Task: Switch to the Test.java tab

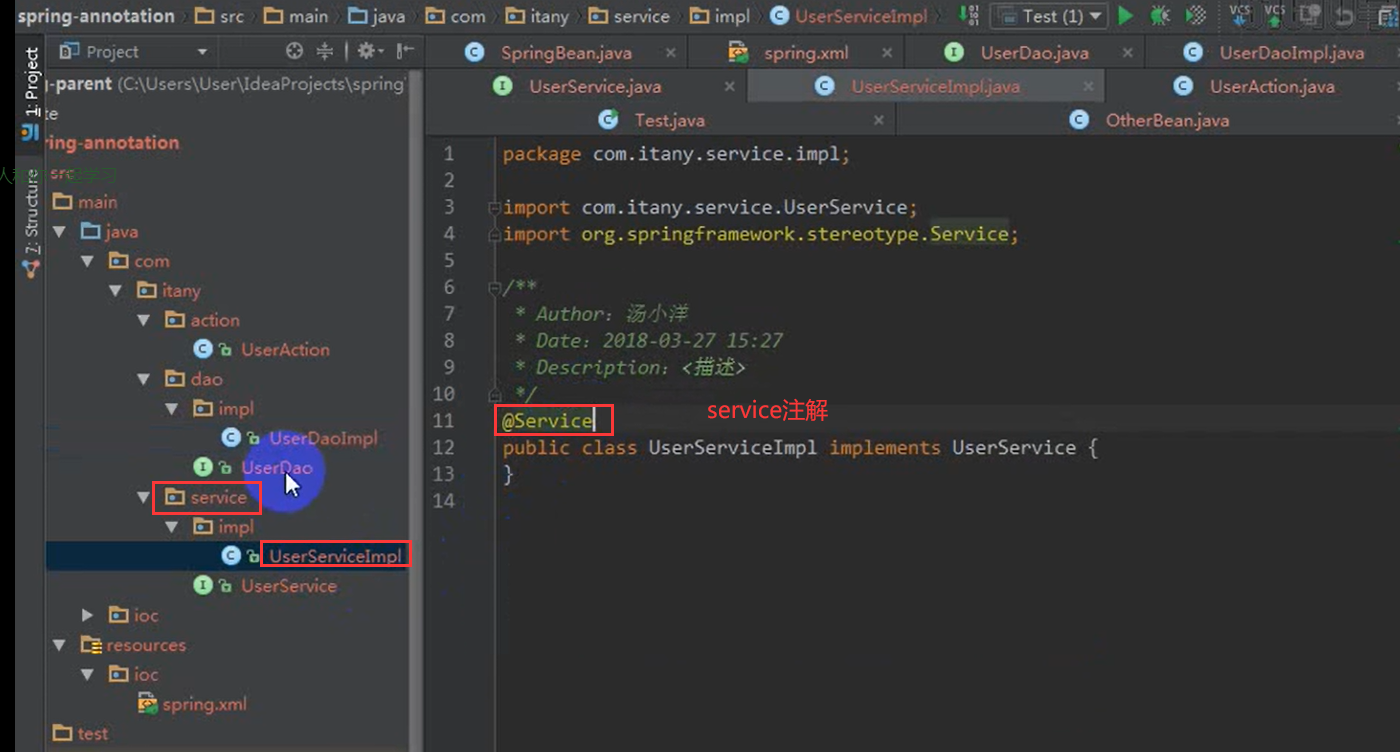Action: tap(669, 120)
